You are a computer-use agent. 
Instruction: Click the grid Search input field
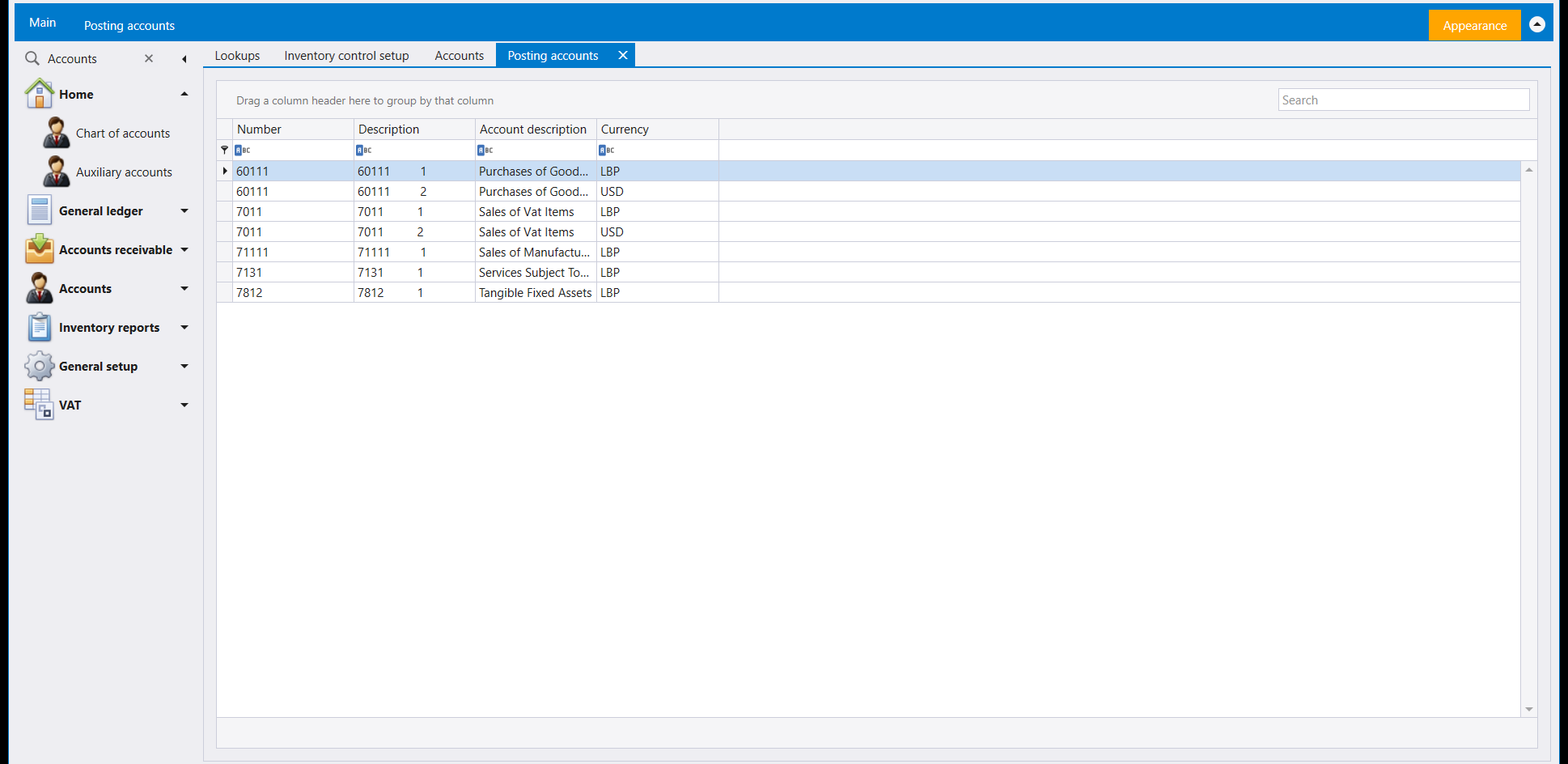tap(1404, 100)
